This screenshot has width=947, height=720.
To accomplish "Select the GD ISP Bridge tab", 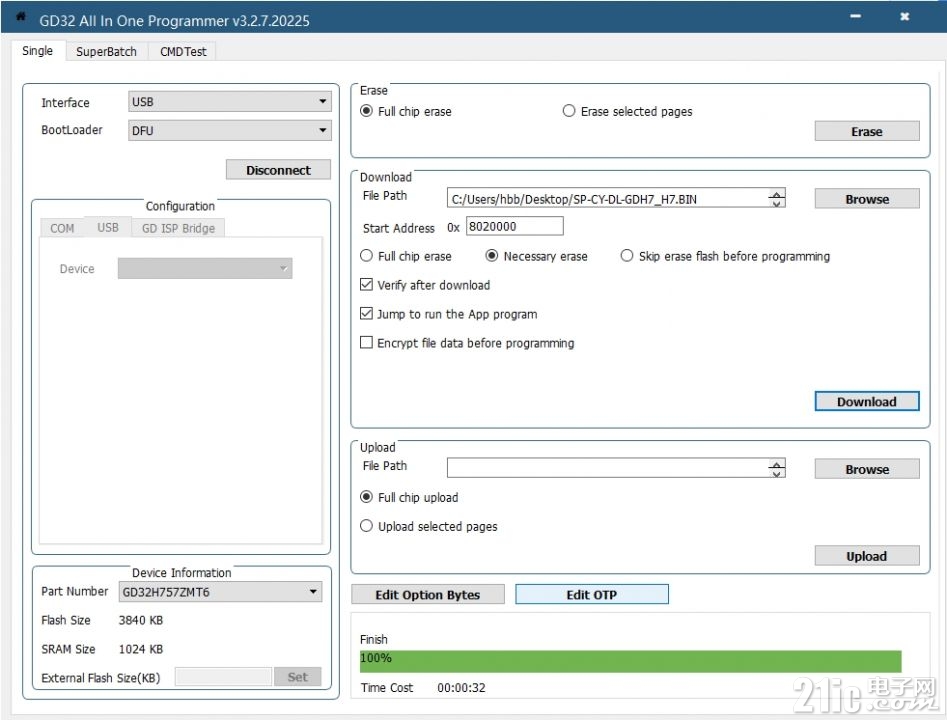I will pos(178,228).
